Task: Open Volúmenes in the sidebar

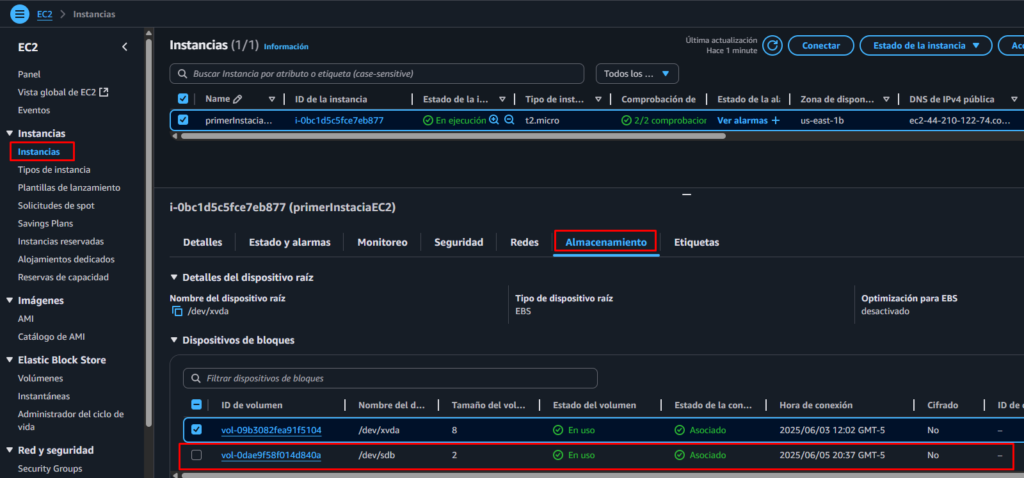Action: click(40, 378)
